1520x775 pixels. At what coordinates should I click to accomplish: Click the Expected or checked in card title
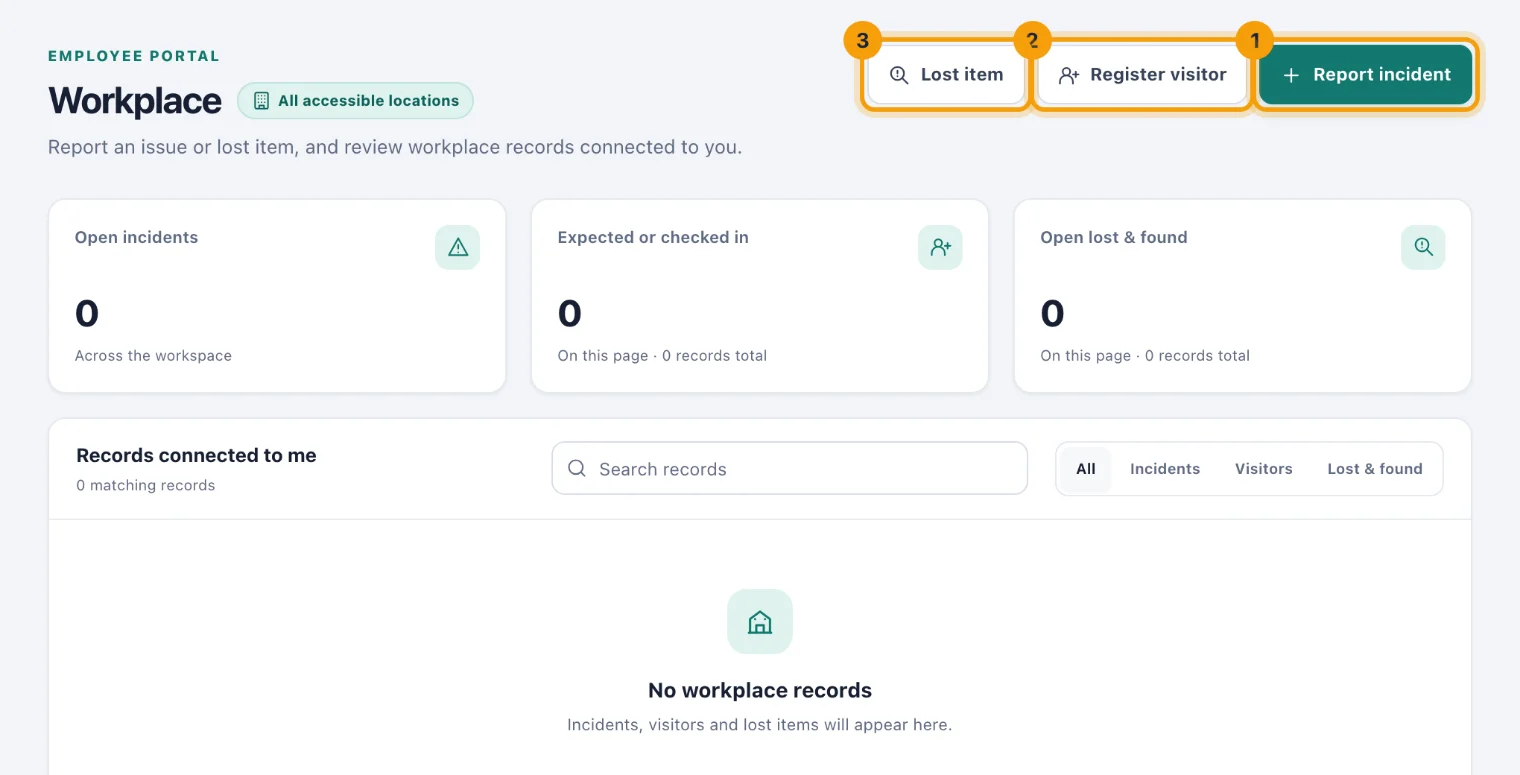(x=653, y=237)
